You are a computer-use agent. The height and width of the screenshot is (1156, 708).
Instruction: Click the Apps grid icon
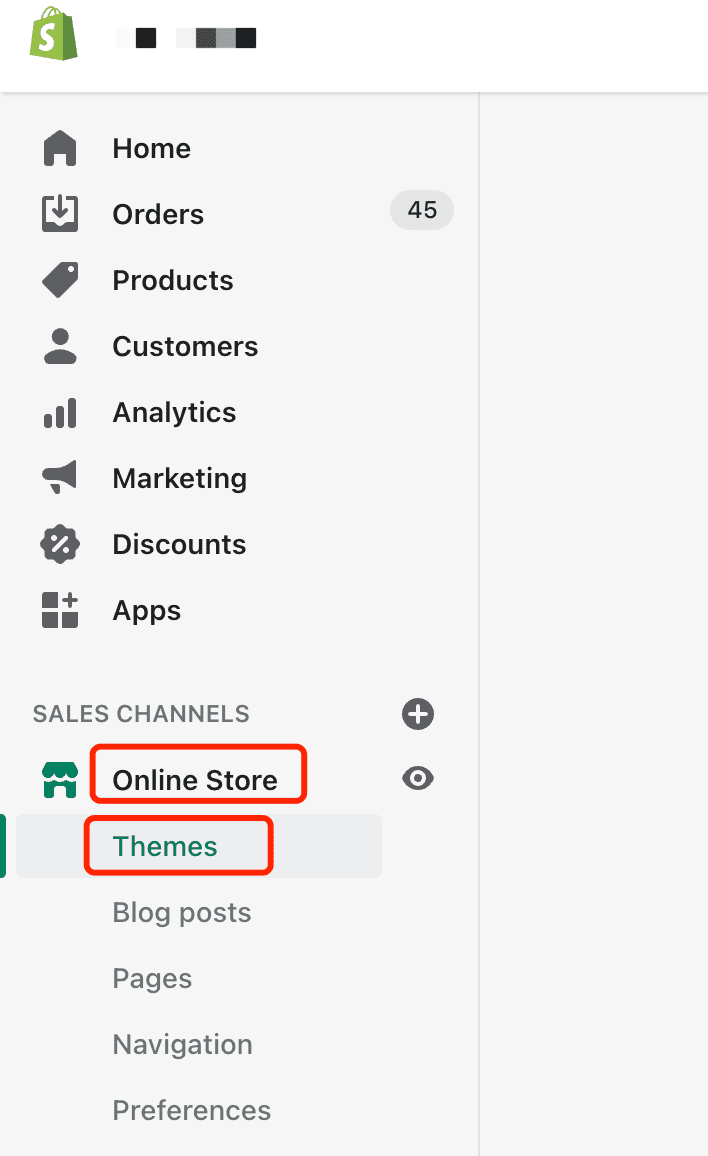[x=60, y=610]
